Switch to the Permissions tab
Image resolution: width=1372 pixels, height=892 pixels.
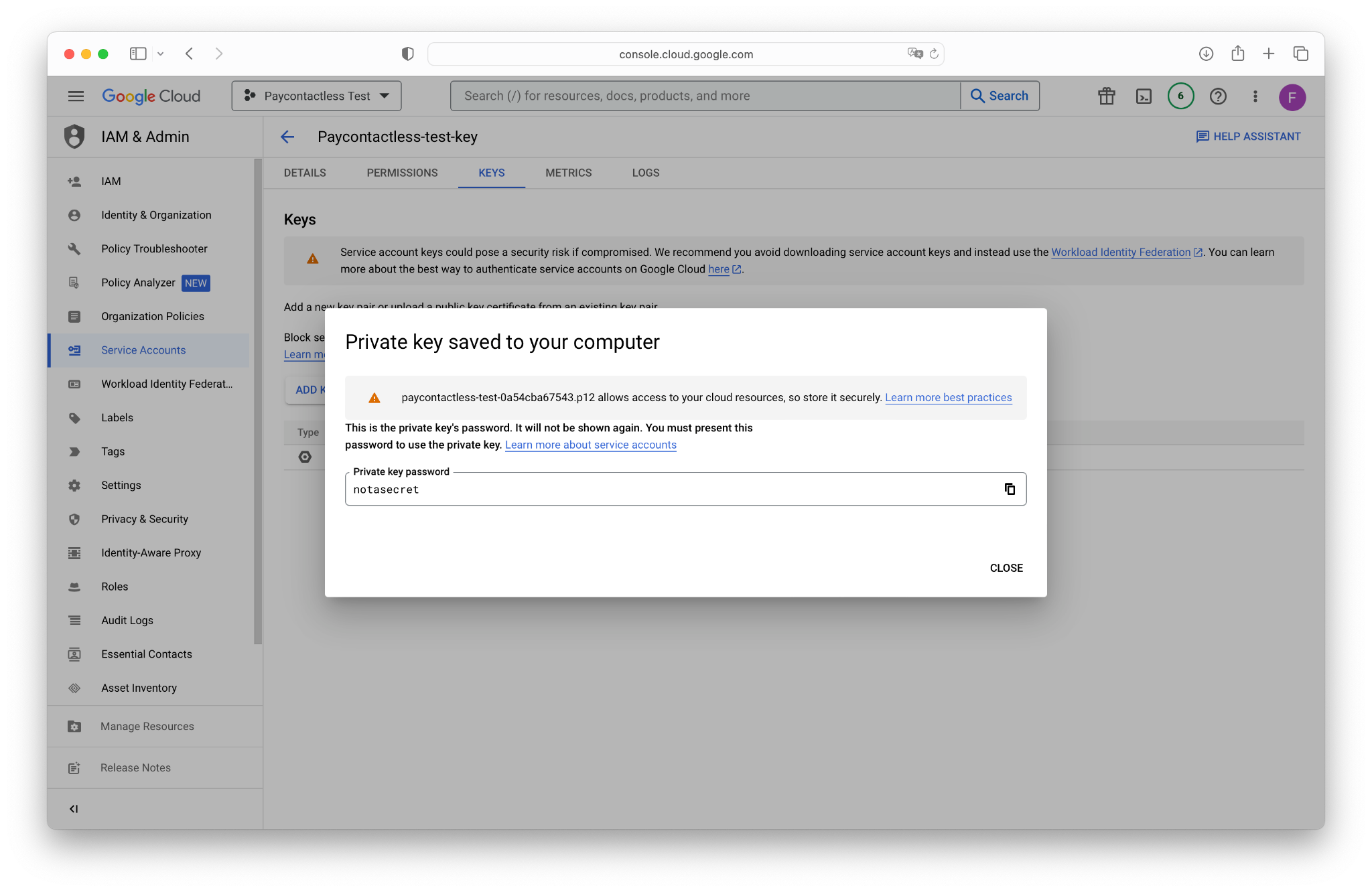click(402, 173)
